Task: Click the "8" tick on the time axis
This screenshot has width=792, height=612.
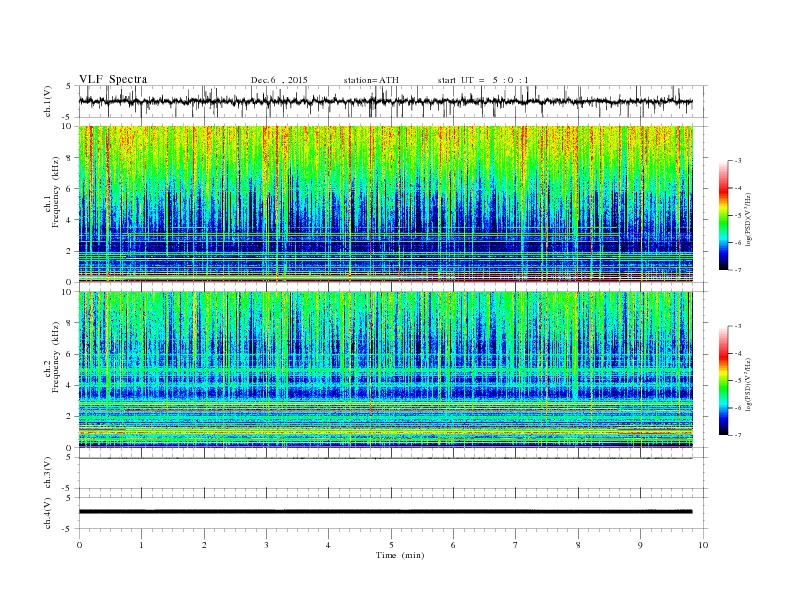Action: point(578,545)
